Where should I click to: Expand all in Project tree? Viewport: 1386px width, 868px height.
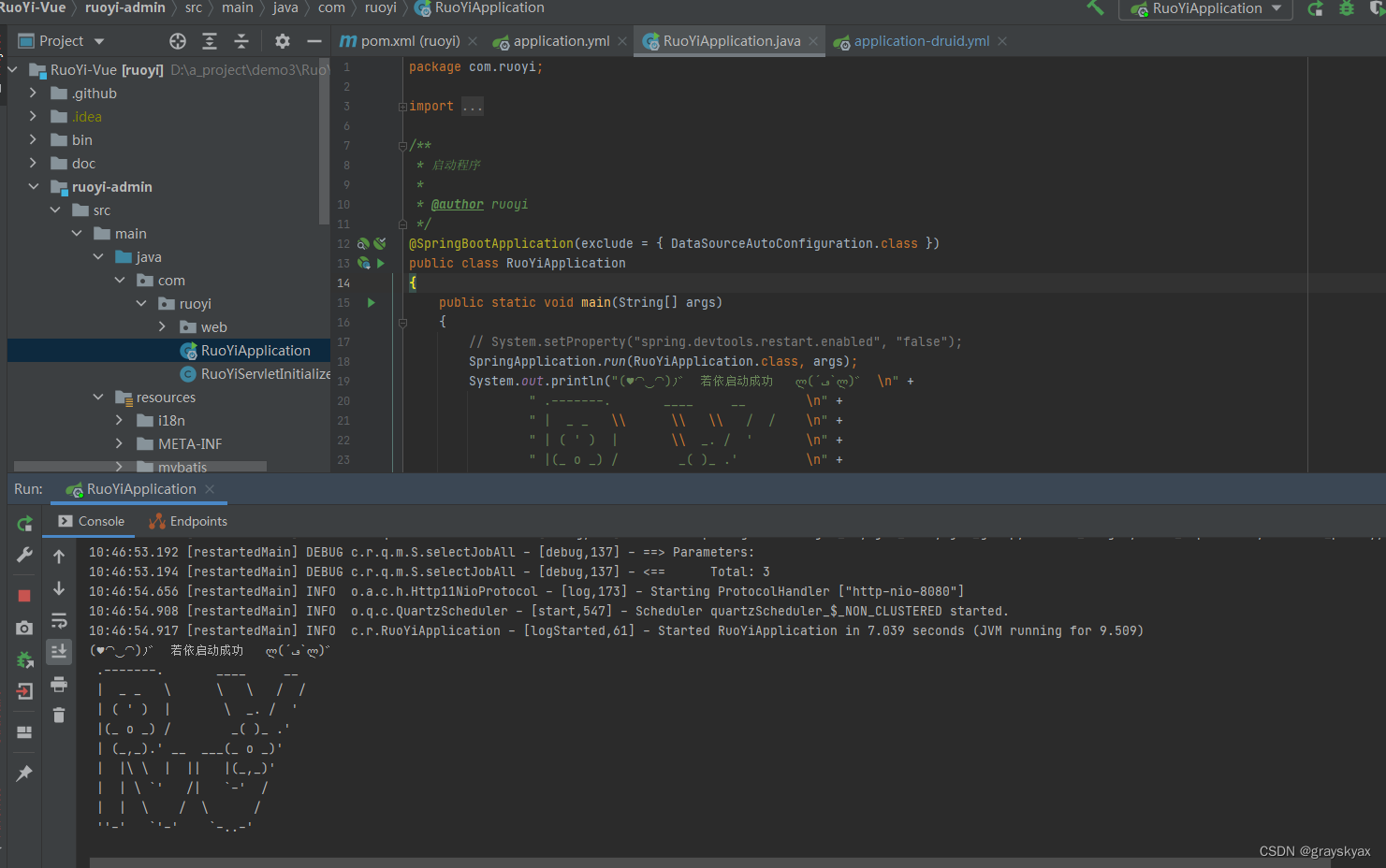click(210, 41)
